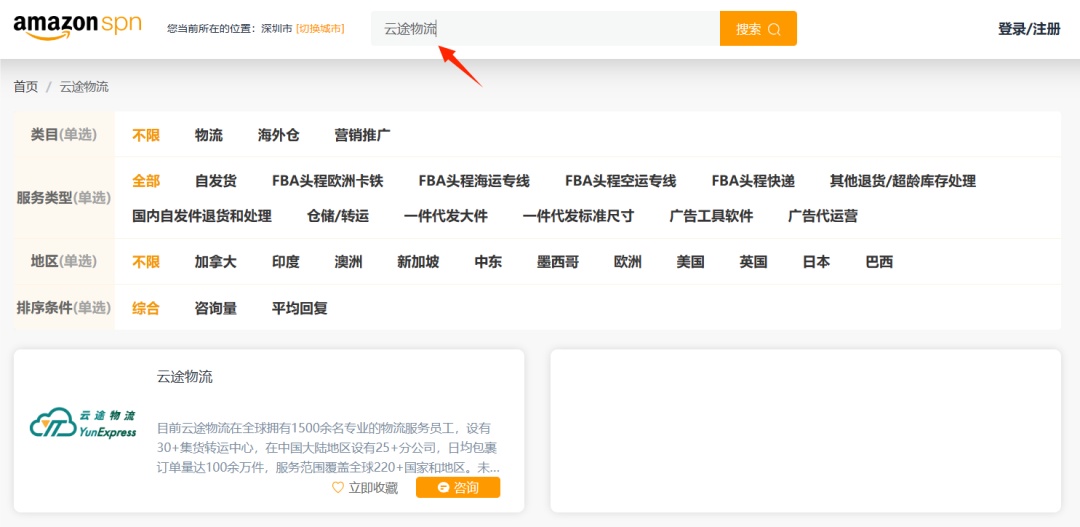Screen dimensions: 1080x527
Task: Open the 切换城市 city switcher
Action: pos(320,29)
